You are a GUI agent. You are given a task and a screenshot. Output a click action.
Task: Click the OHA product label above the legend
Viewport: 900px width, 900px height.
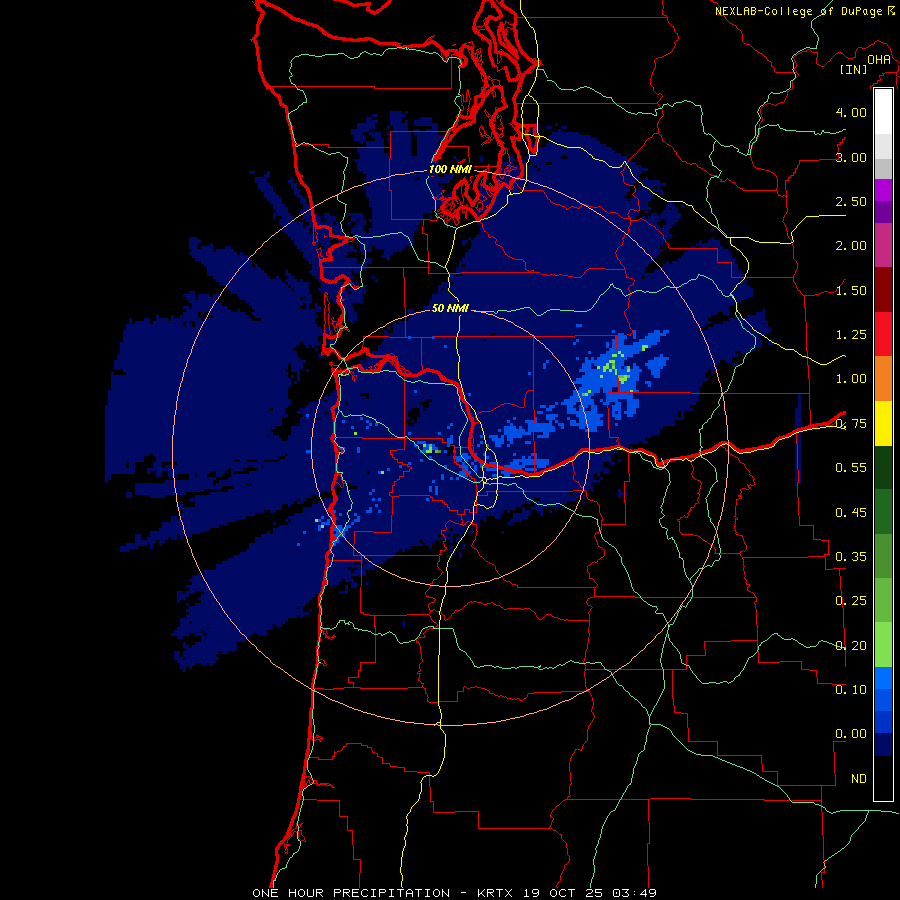coord(879,60)
